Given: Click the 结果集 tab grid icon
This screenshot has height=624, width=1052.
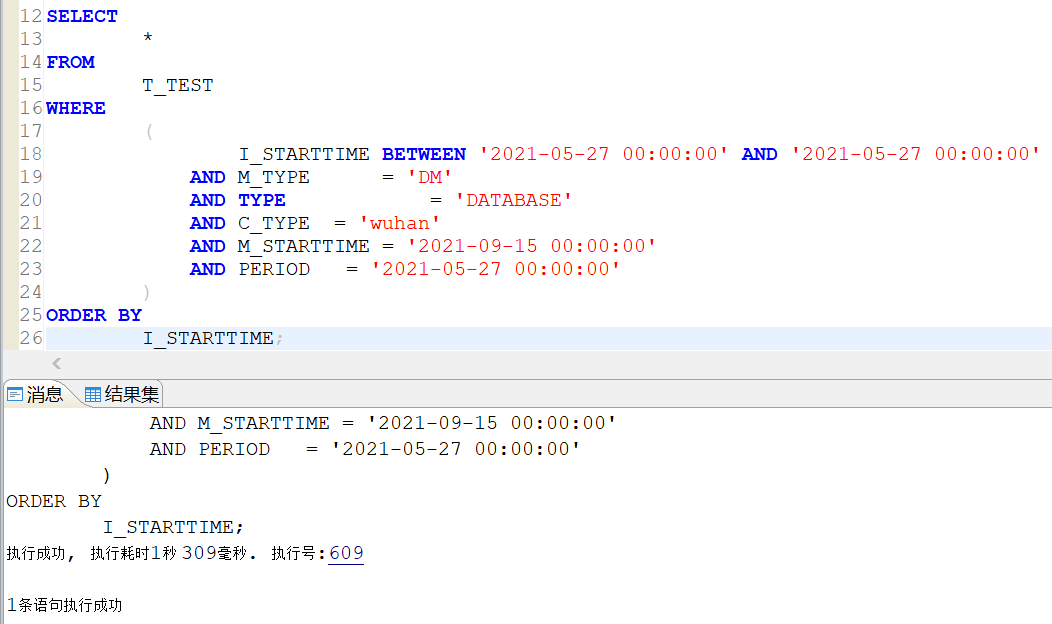Looking at the screenshot, I should coord(93,394).
